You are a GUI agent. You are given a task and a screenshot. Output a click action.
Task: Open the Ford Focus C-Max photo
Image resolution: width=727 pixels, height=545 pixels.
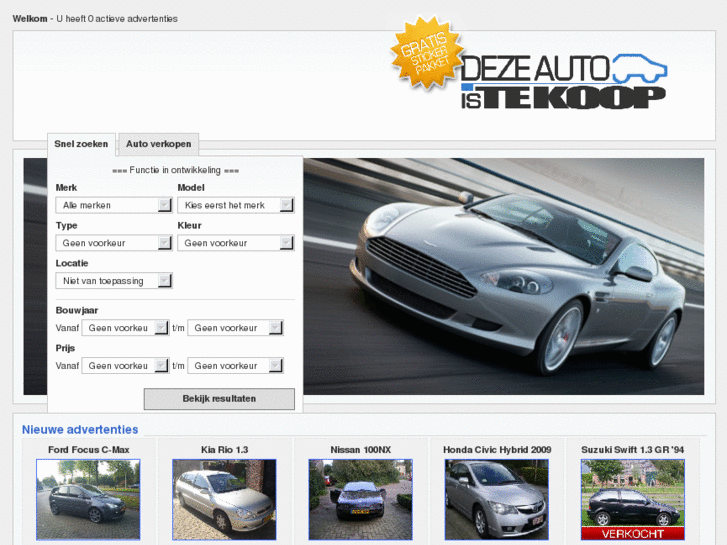[x=88, y=499]
